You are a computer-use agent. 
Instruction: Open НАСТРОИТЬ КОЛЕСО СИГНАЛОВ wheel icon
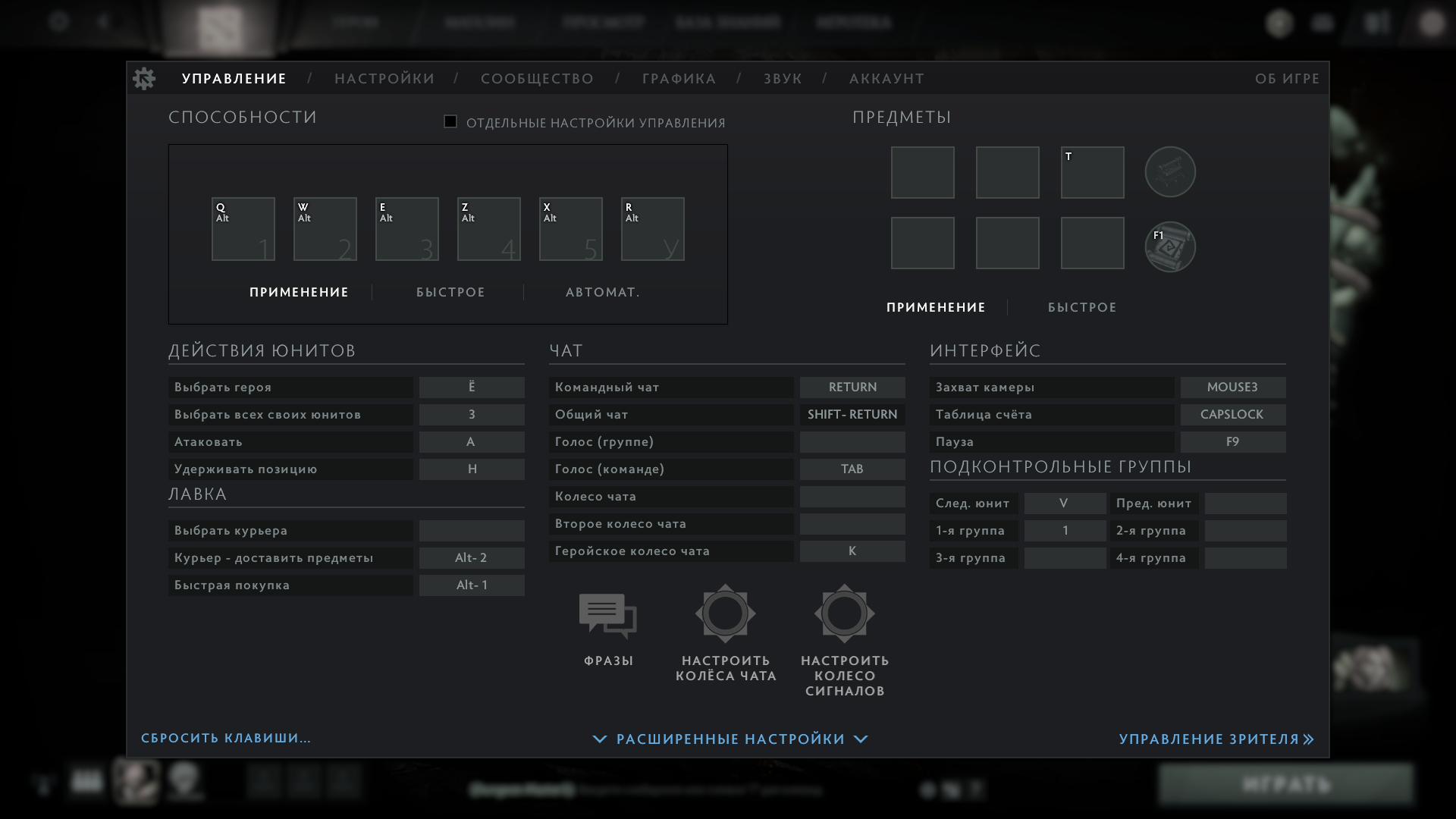[845, 613]
